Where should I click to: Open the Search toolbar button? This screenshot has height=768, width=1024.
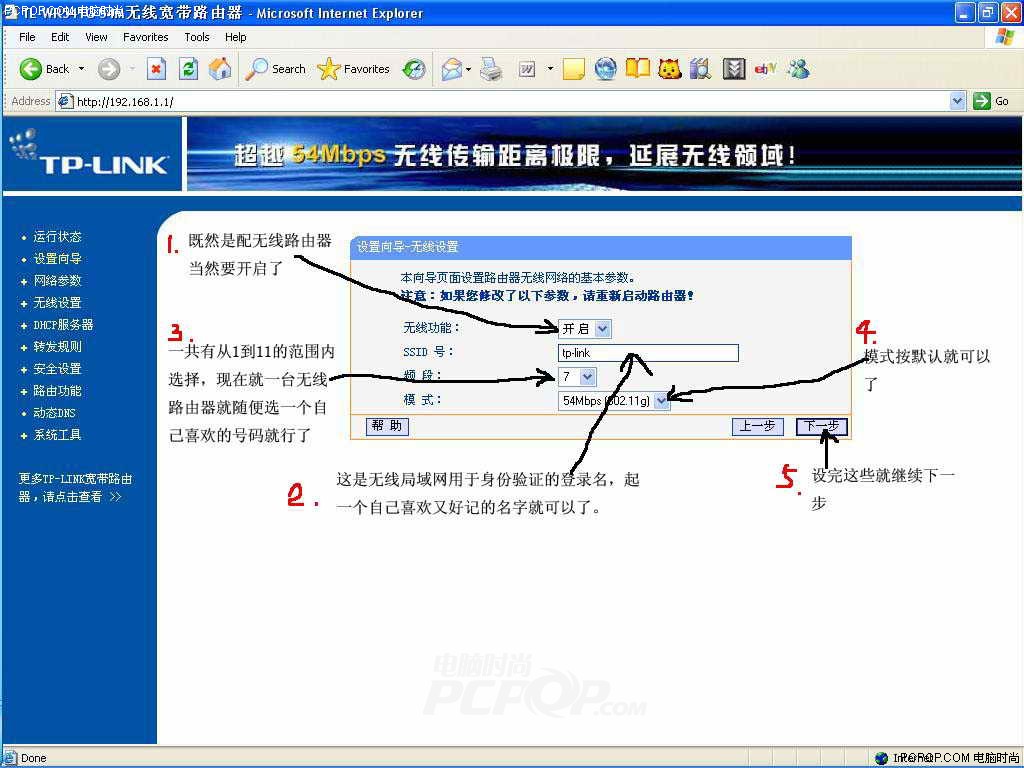tap(275, 69)
